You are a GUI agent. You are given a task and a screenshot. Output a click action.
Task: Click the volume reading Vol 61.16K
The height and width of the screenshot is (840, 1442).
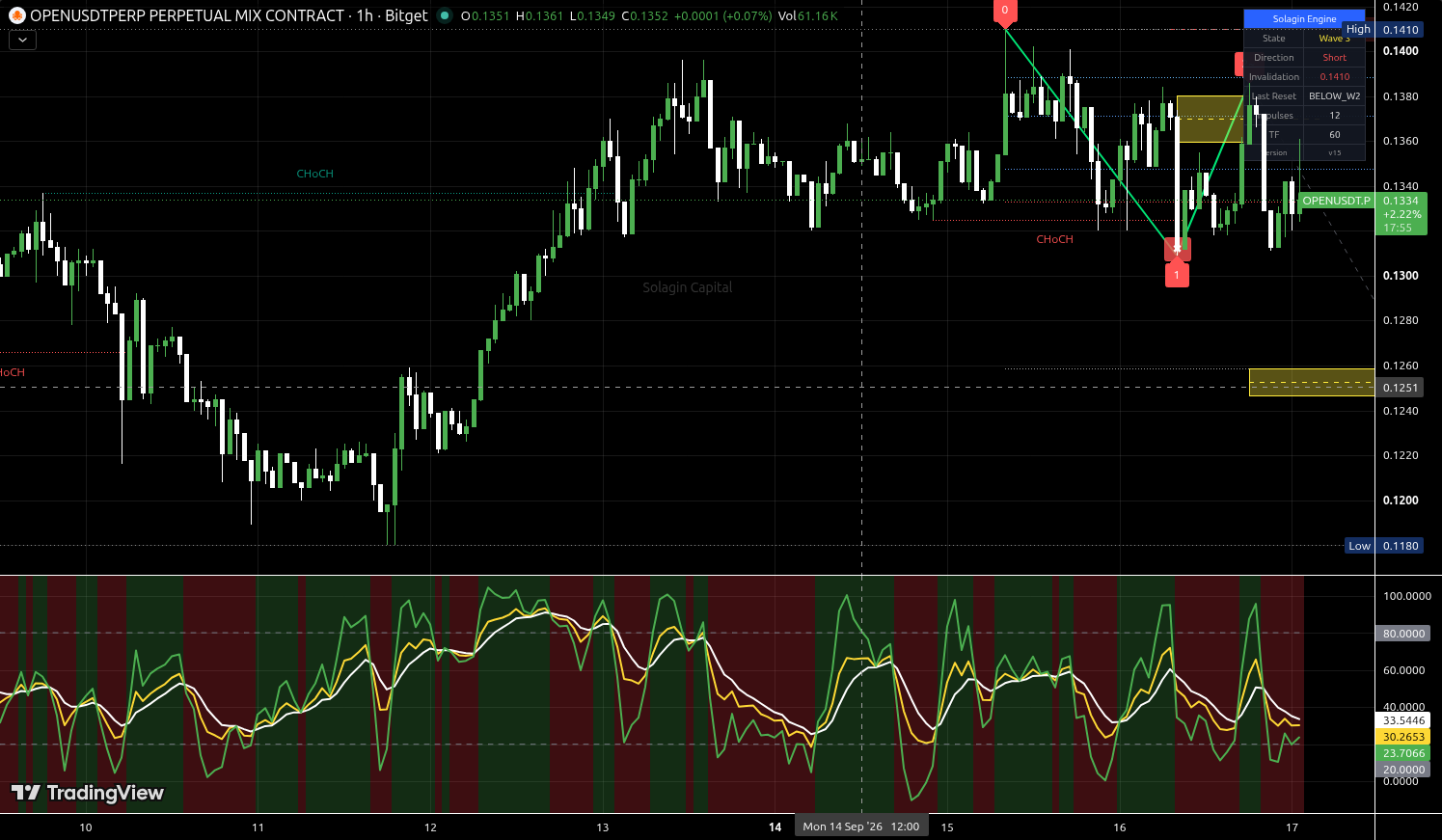(808, 15)
